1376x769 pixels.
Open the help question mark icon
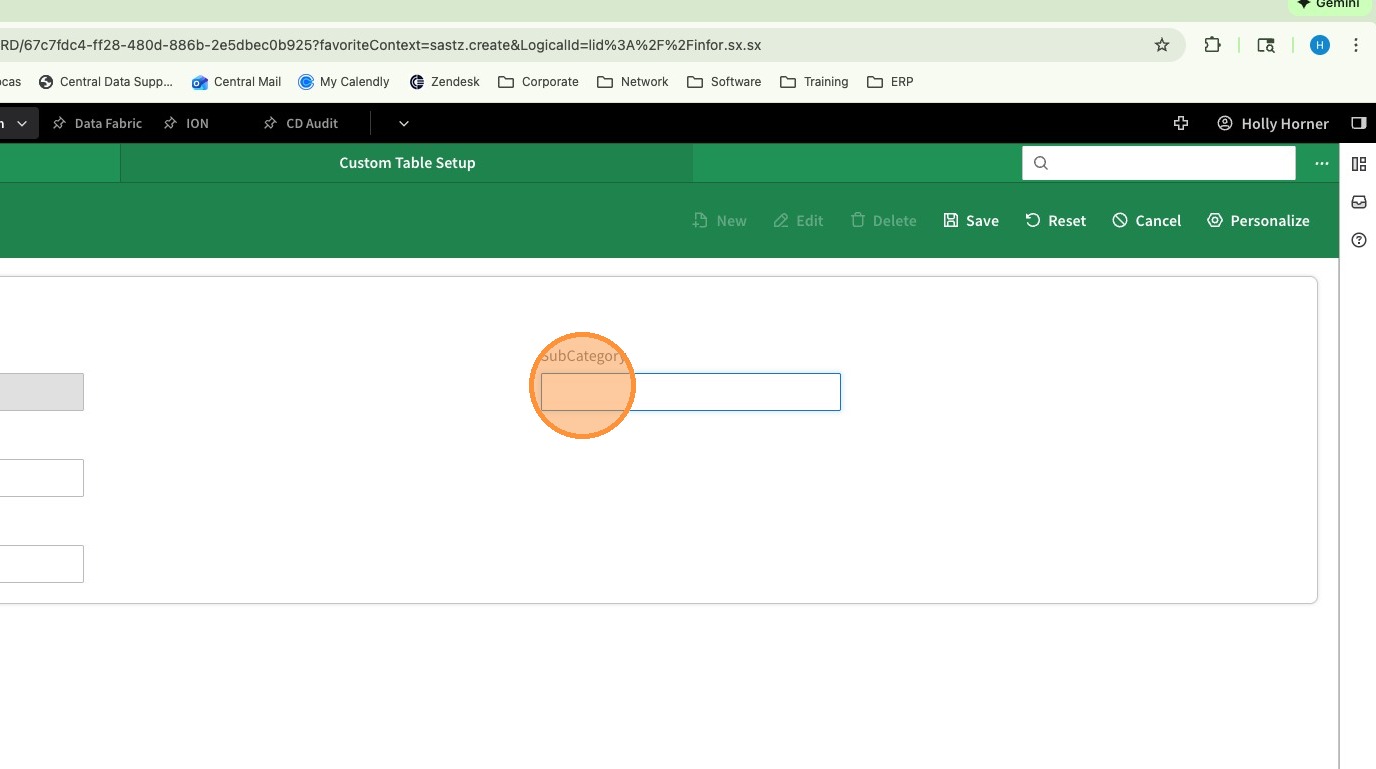pos(1358,240)
